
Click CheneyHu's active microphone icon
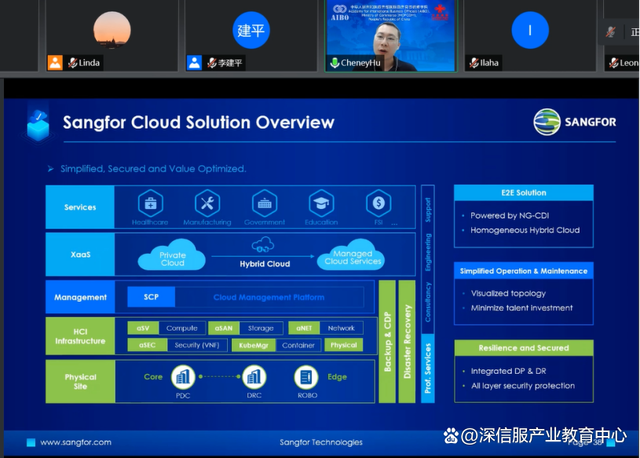[335, 63]
